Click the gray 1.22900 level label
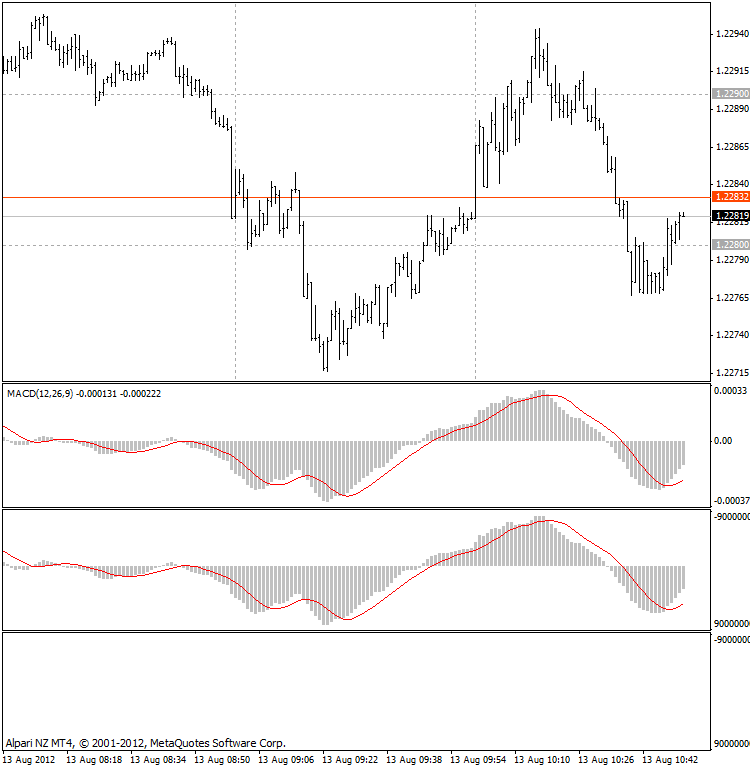This screenshot has height=768, width=750. (x=730, y=93)
